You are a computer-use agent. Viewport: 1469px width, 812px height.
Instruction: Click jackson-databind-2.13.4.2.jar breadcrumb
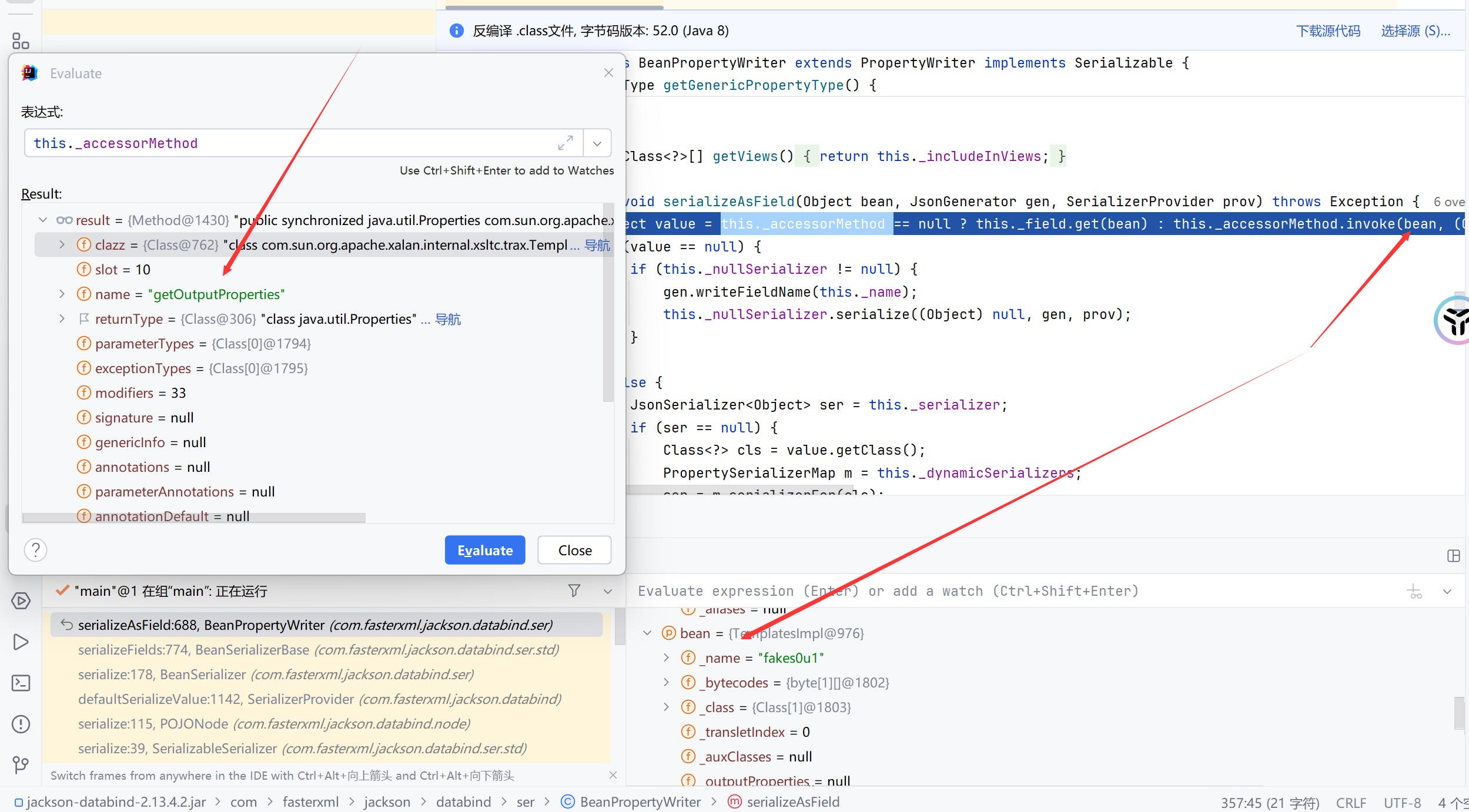click(x=111, y=802)
